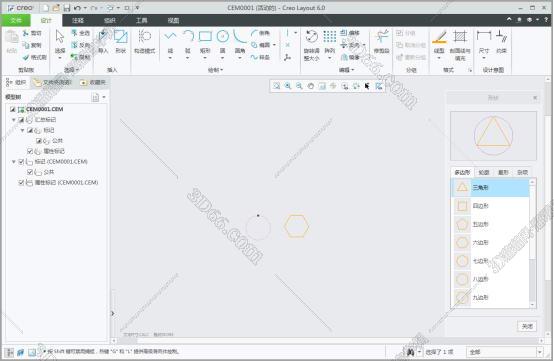
Task: Click the coordinate system icon
Action: click(x=288, y=57)
